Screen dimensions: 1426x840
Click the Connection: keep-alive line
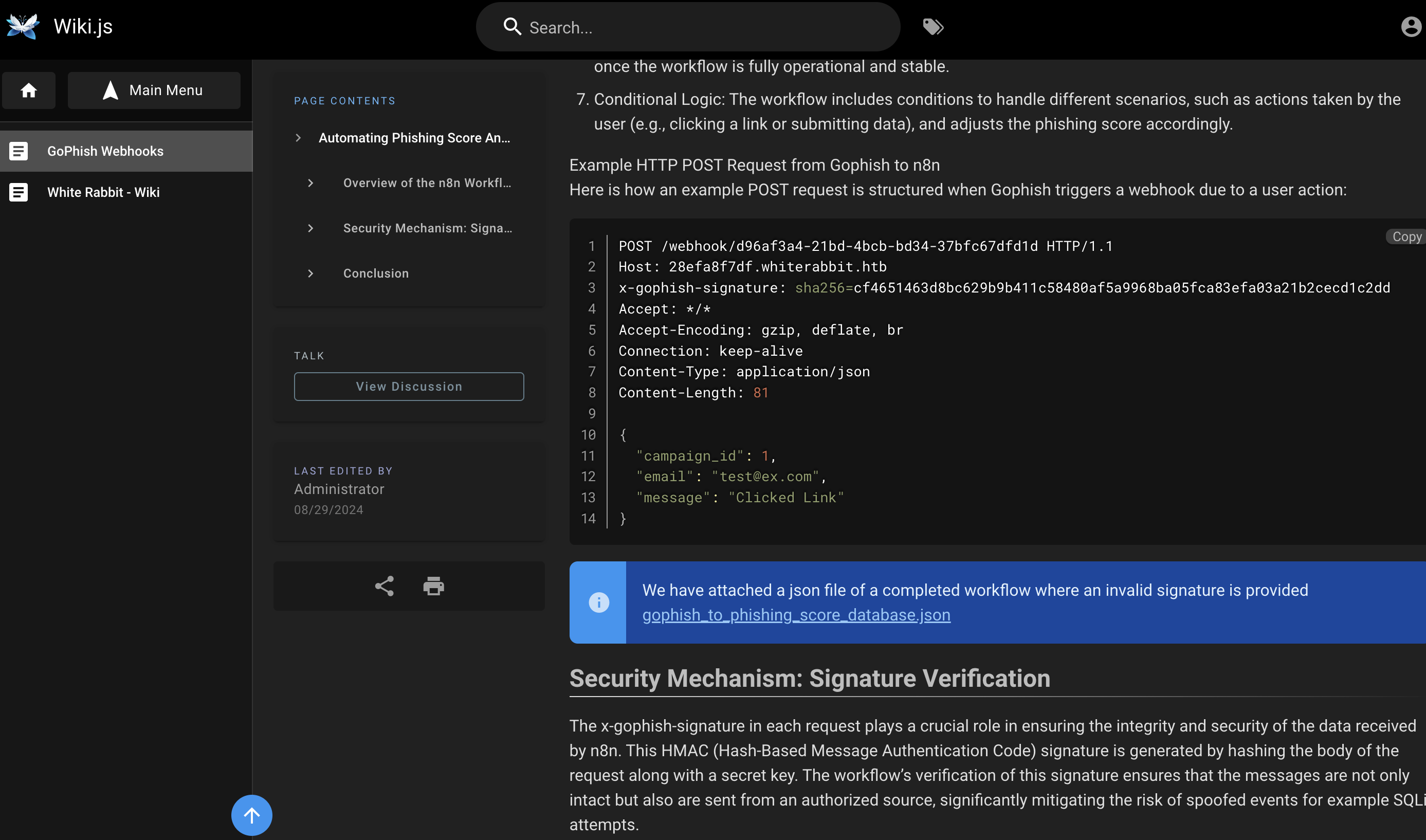[711, 351]
